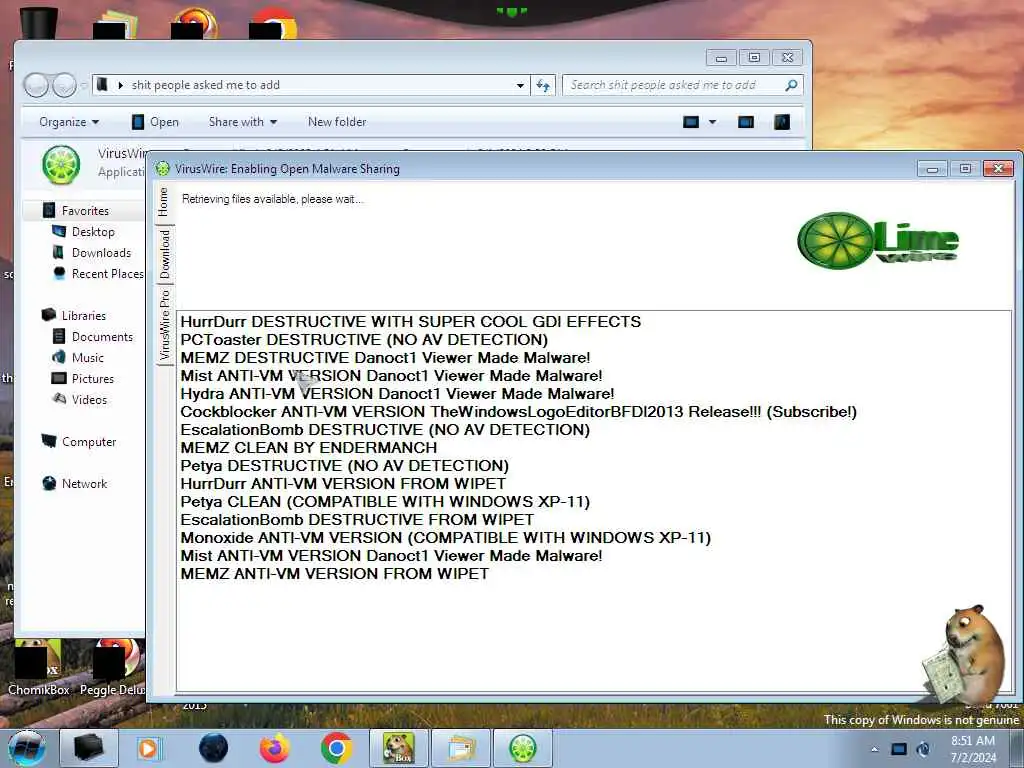Open Pictures library in sidebar
This screenshot has width=1024, height=768.
click(83, 379)
